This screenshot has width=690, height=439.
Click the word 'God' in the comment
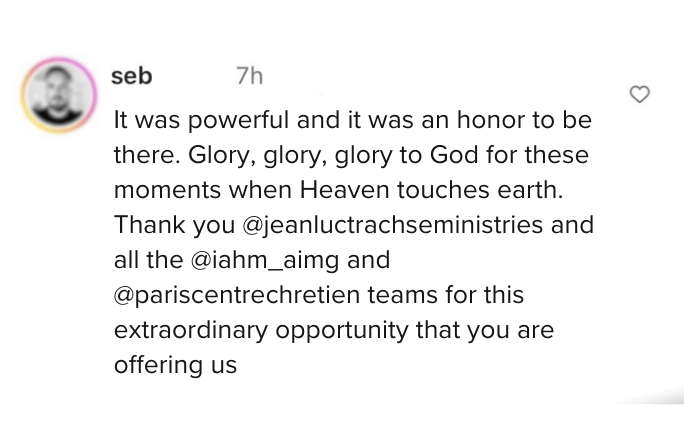454,155
